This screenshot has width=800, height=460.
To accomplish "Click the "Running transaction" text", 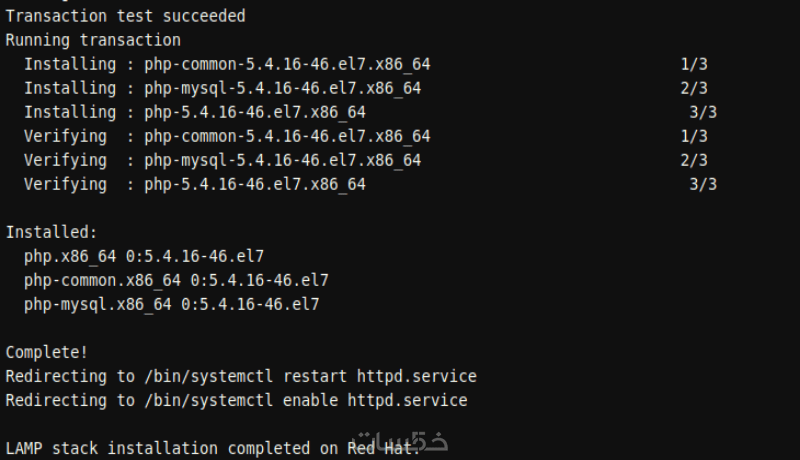I will coord(93,40).
